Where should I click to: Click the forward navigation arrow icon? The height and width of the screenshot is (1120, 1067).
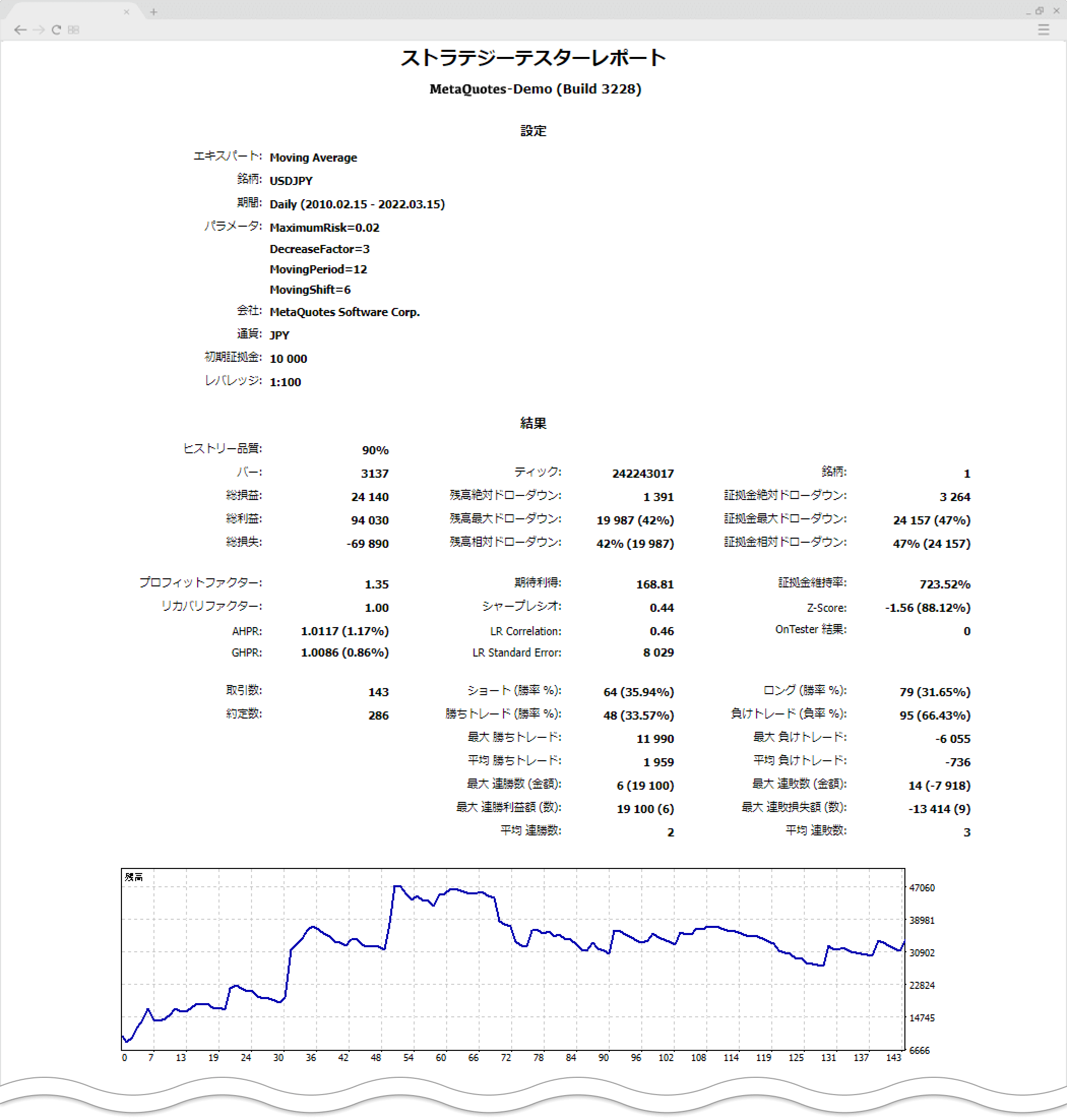[x=37, y=31]
